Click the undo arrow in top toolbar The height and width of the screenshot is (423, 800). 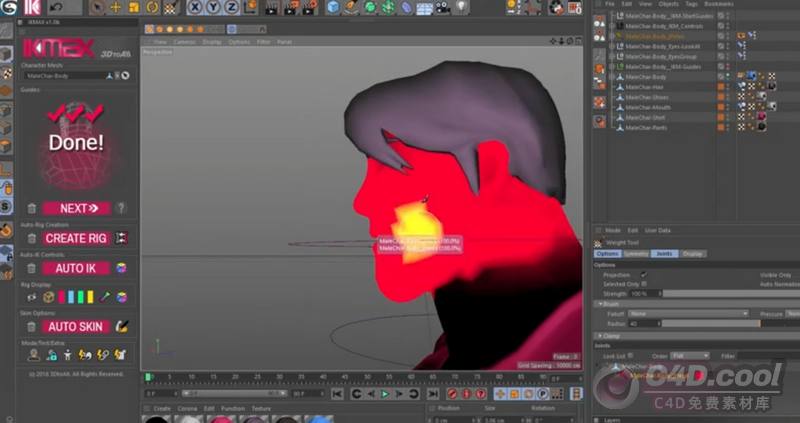click(x=57, y=7)
